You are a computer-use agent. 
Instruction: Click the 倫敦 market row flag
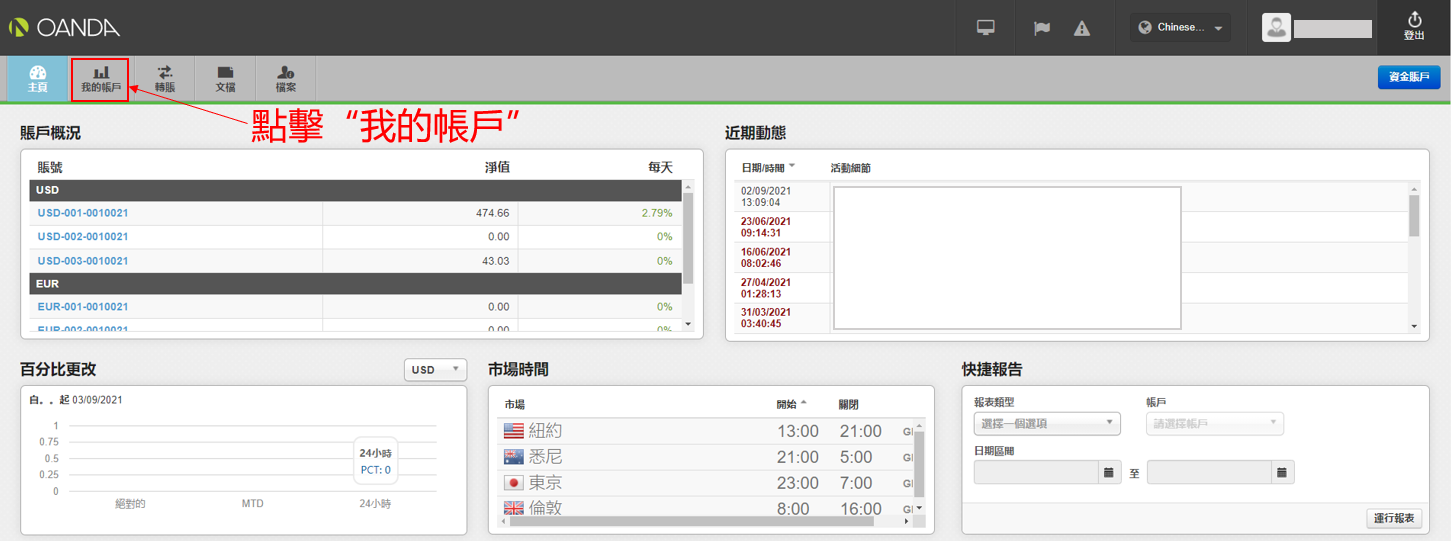(x=513, y=508)
